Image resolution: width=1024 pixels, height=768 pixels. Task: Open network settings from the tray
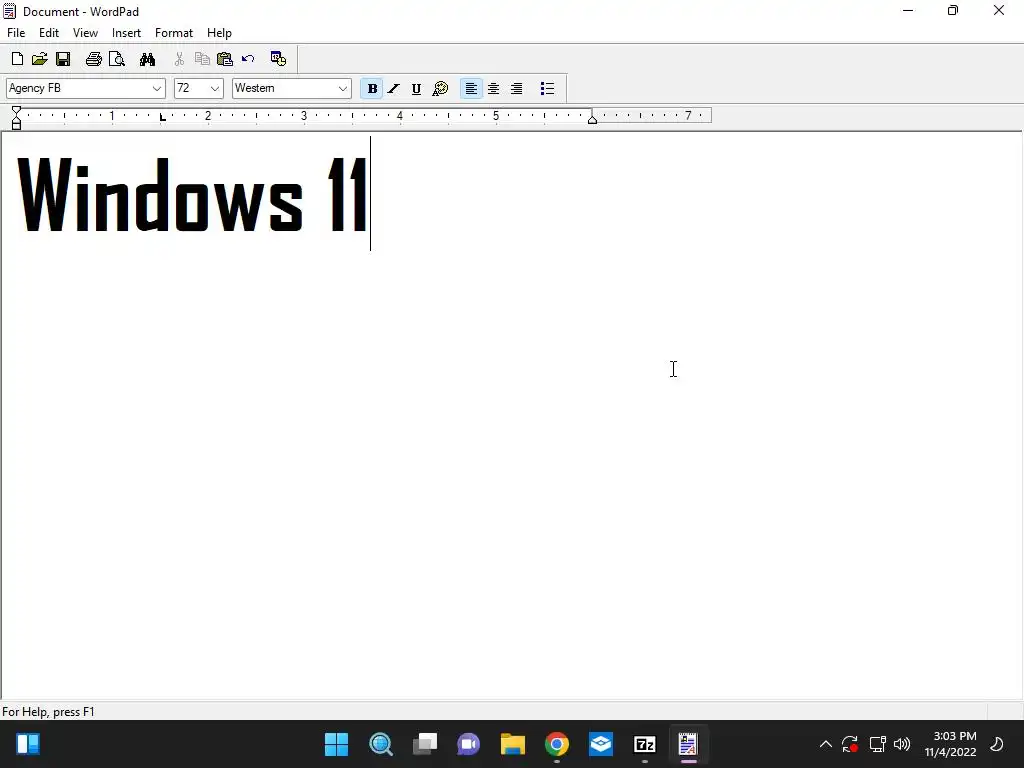(878, 744)
